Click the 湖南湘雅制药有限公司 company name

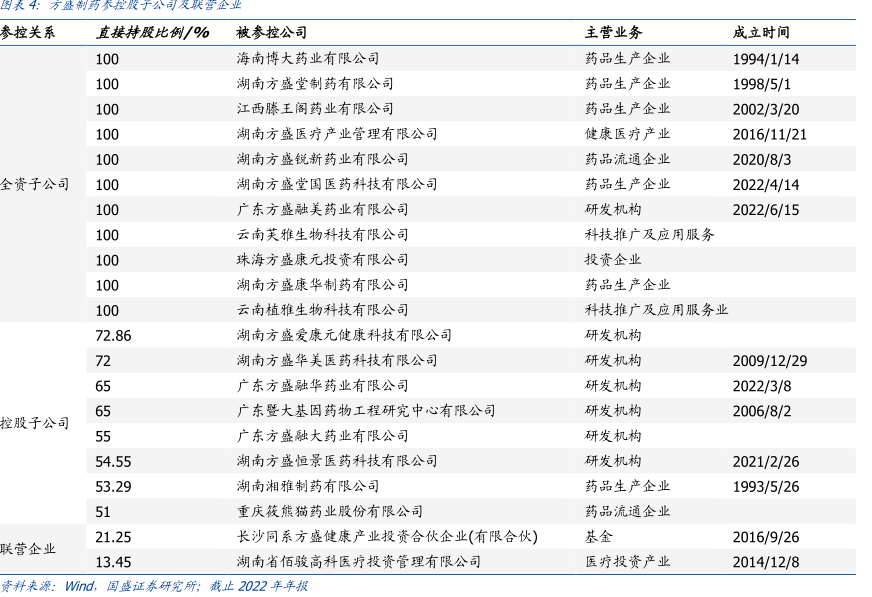click(308, 486)
